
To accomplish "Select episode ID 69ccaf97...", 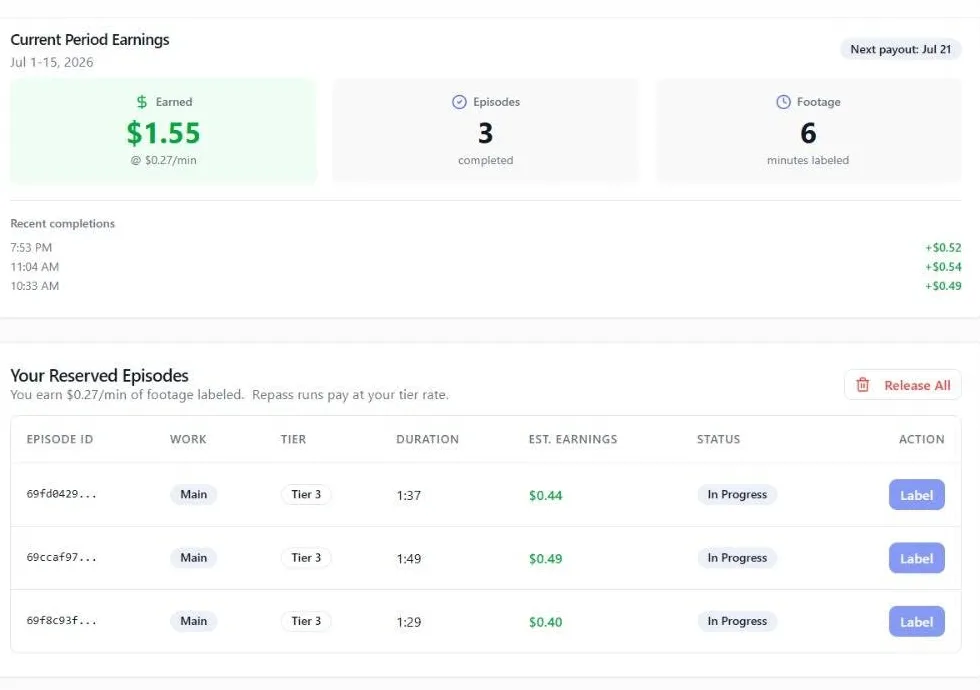I will [61, 557].
